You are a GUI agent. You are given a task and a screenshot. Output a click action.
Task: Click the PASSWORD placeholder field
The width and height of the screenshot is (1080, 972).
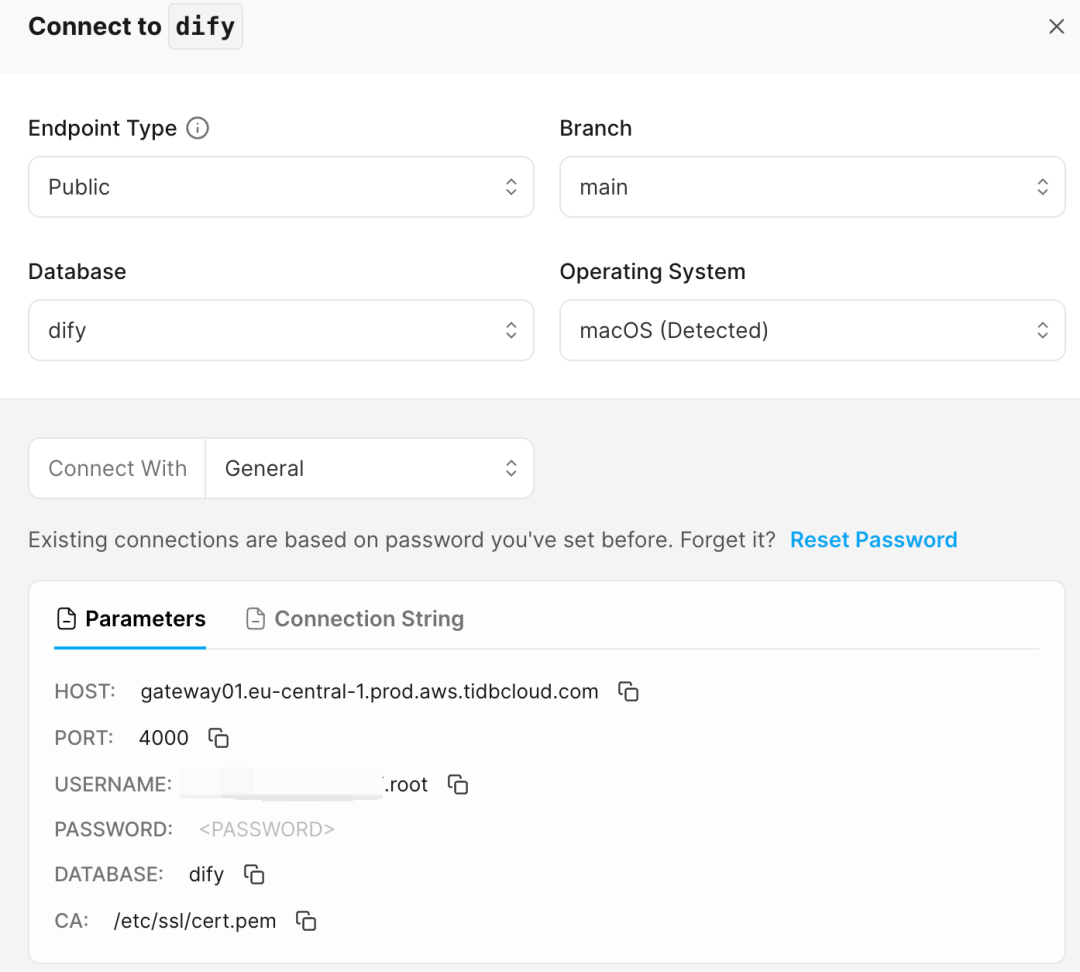click(x=266, y=828)
